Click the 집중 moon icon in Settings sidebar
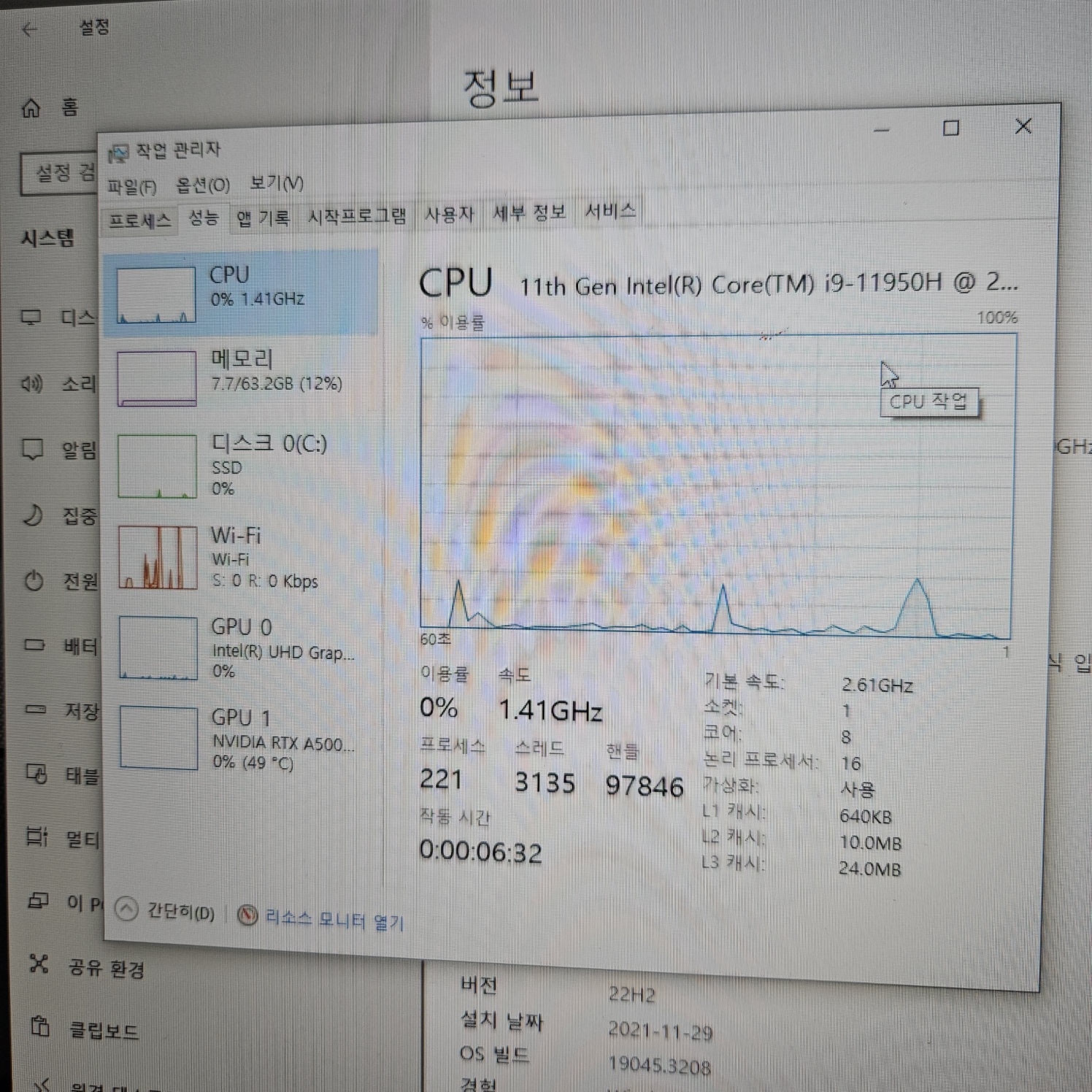This screenshot has height=1092, width=1092. coord(33,515)
